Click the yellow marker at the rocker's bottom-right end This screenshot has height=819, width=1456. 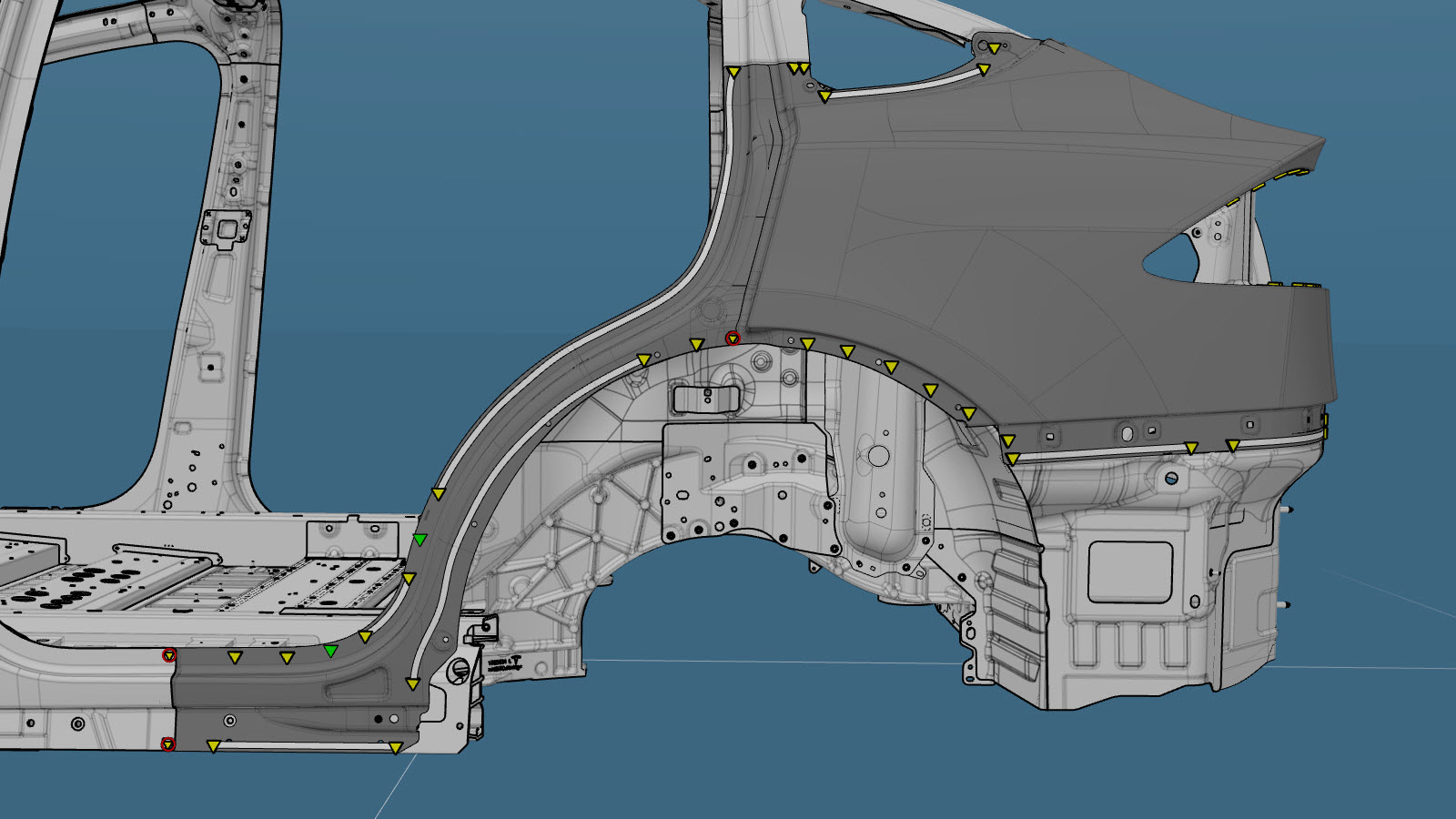pos(396,748)
